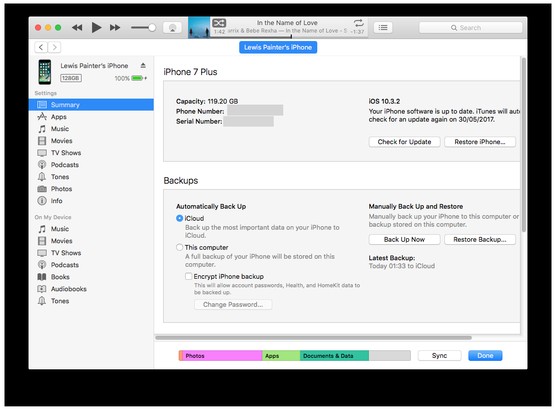Click the Photos camera icon in sidebar
This screenshot has width=555, height=409.
point(42,189)
